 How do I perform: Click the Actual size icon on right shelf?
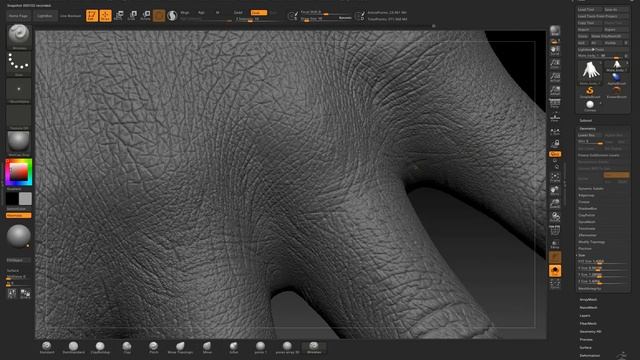[555, 77]
